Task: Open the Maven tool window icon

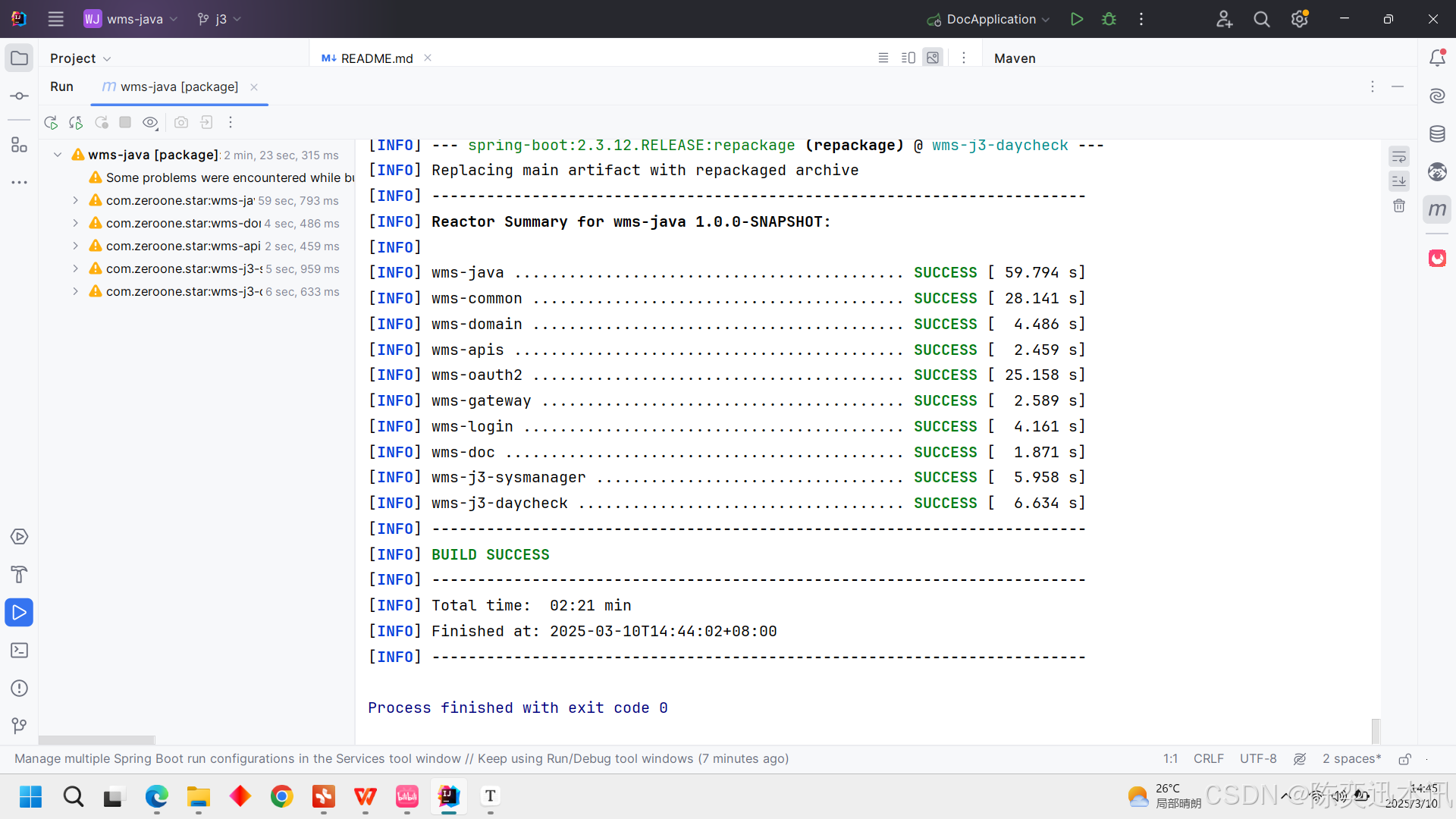Action: pos(1437,209)
